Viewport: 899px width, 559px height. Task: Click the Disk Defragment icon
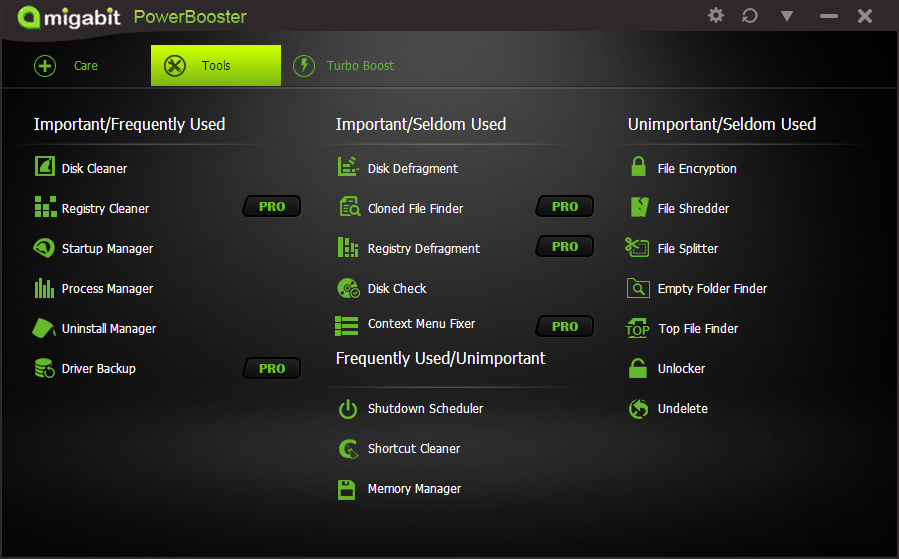(348, 167)
